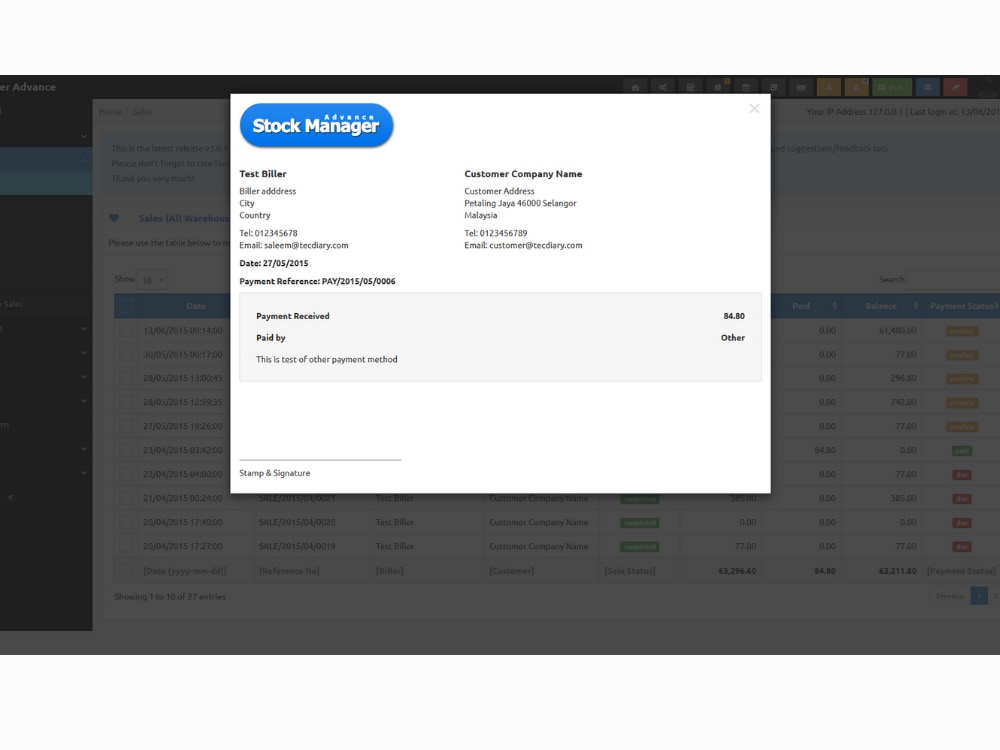Open the home dashboard icon in top bar
This screenshot has width=1000, height=750.
point(635,87)
